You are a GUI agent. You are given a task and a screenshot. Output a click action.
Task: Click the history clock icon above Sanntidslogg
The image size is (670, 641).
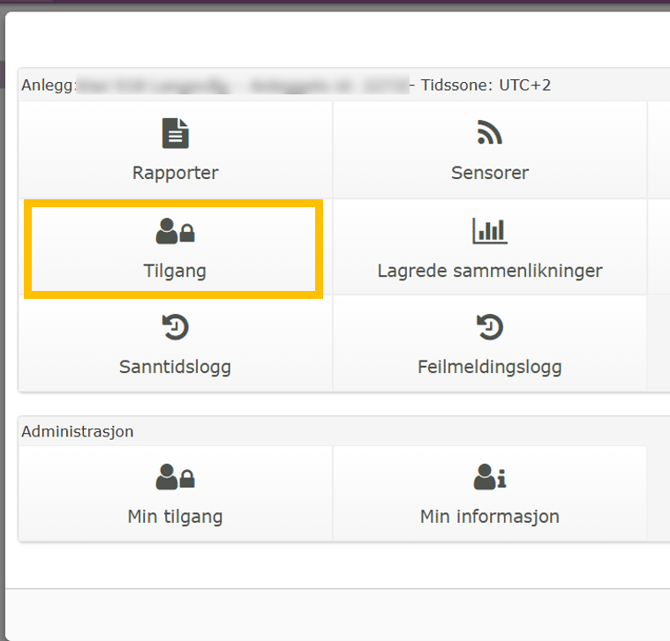point(175,327)
